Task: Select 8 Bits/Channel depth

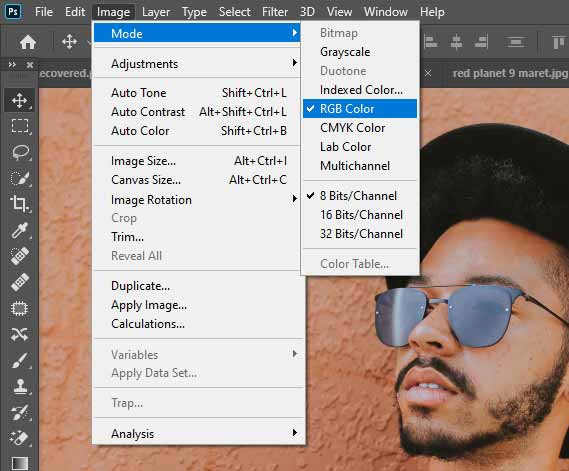Action: pyautogui.click(x=360, y=196)
